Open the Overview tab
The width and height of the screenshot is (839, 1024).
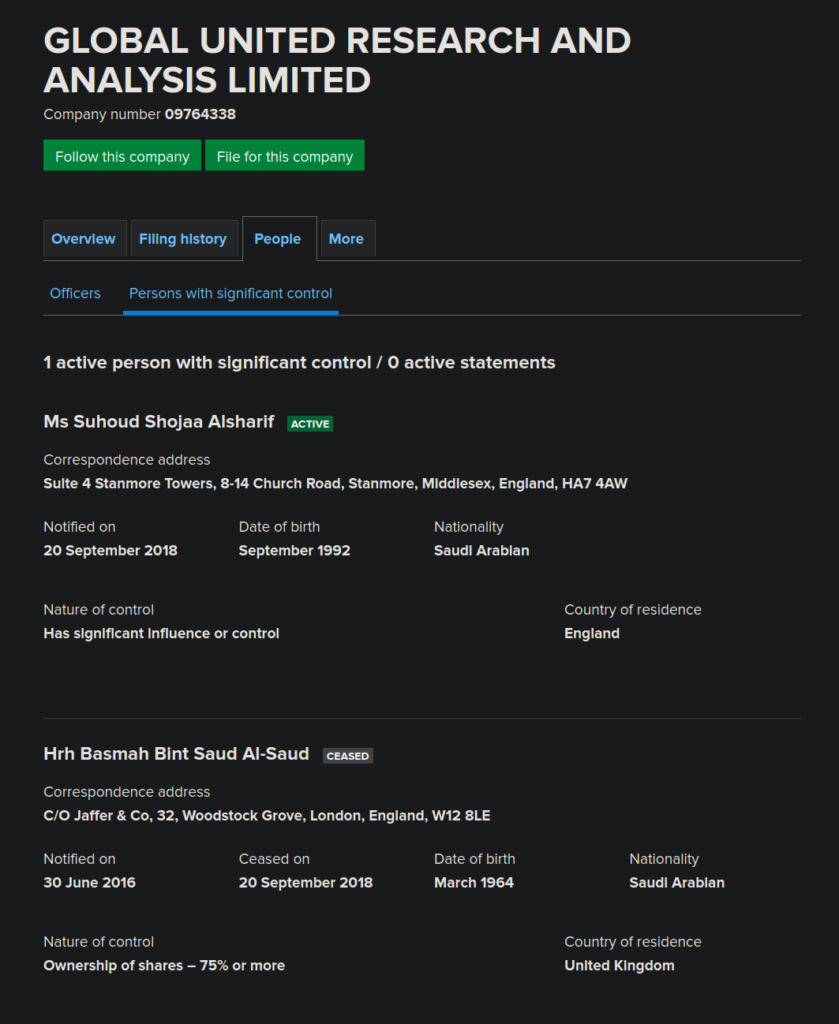pos(84,239)
